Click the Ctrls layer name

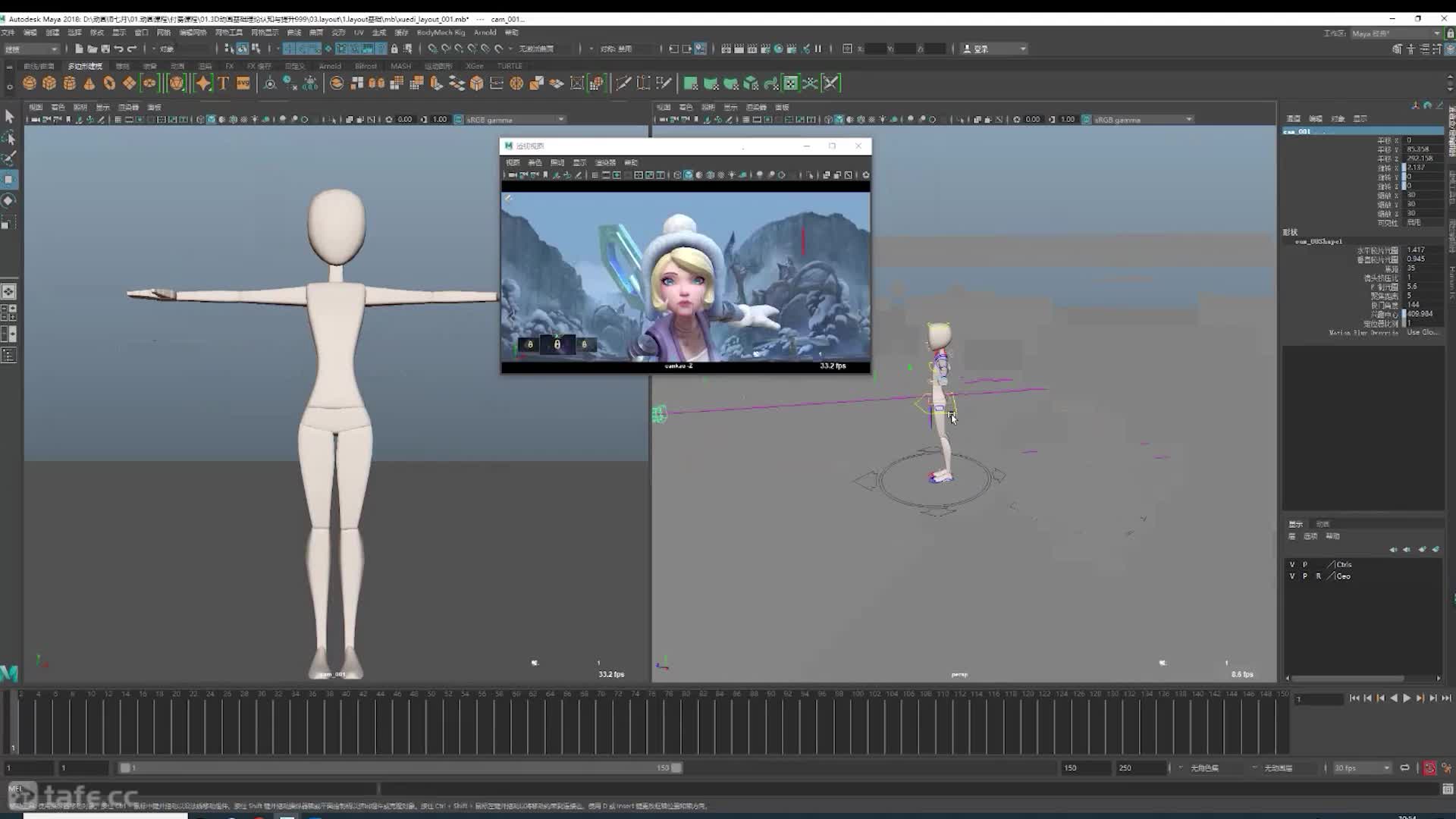click(1344, 564)
